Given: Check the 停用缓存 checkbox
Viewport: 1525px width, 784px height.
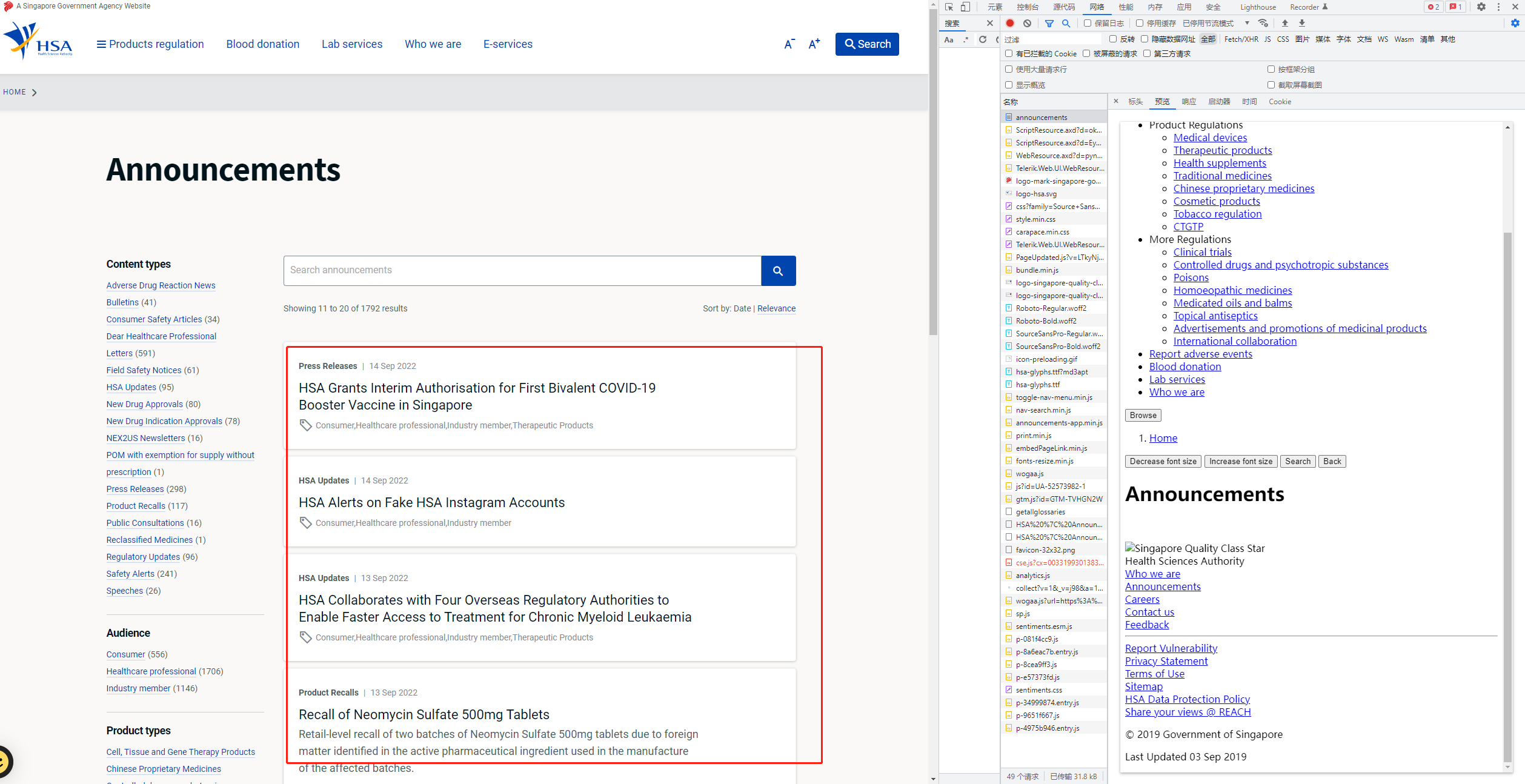Looking at the screenshot, I should (1140, 23).
